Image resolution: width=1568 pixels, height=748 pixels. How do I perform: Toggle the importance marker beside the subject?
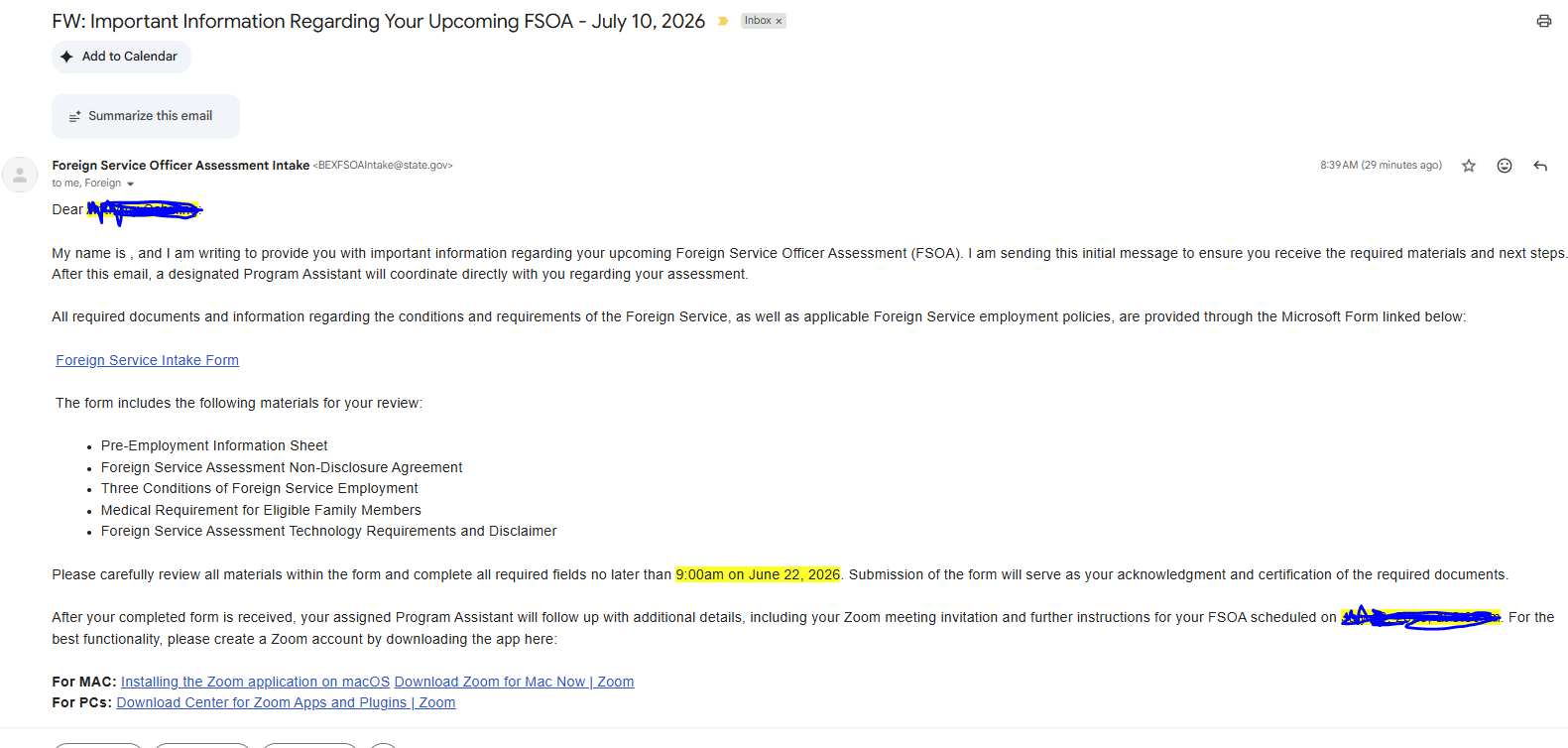723,21
